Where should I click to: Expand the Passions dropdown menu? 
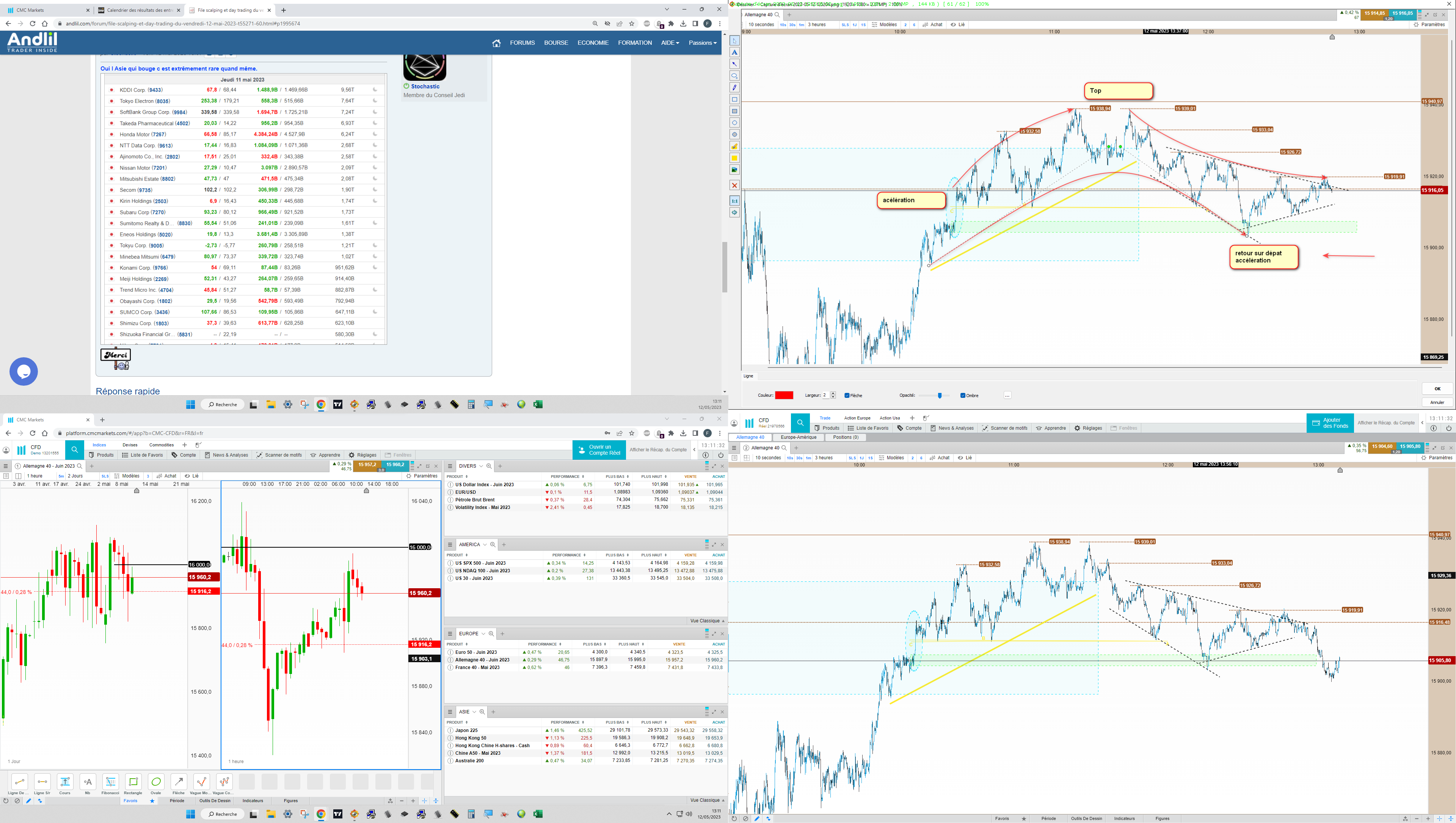click(702, 43)
